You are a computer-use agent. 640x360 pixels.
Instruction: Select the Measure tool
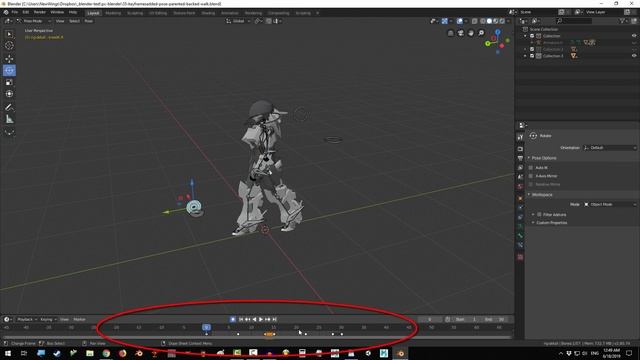tap(9, 119)
